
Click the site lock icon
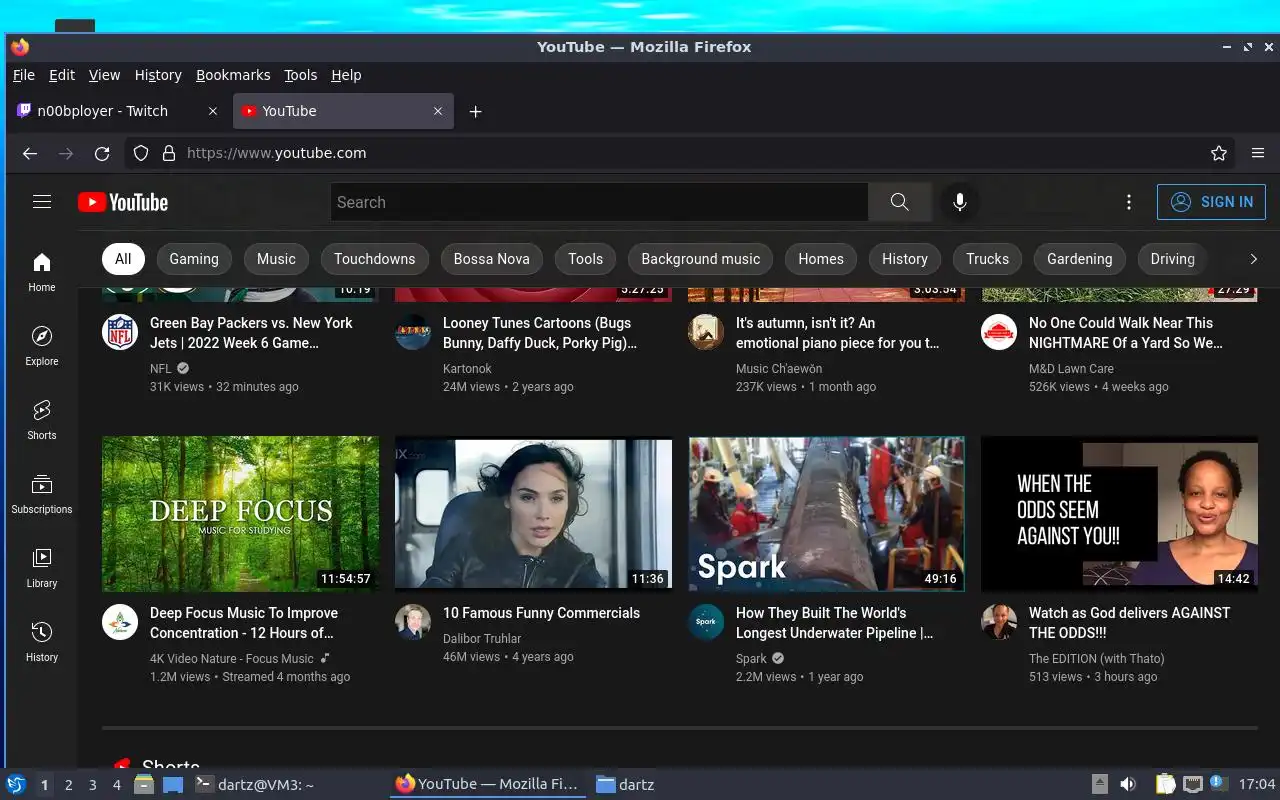pos(169,153)
